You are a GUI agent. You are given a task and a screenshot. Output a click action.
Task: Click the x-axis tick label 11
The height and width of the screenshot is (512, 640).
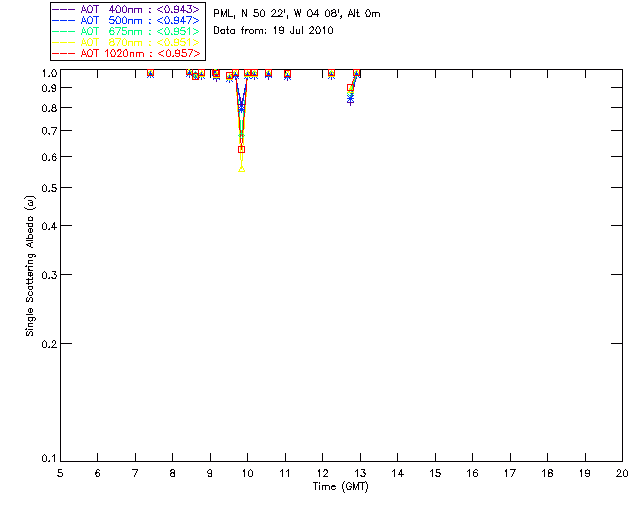[285, 473]
